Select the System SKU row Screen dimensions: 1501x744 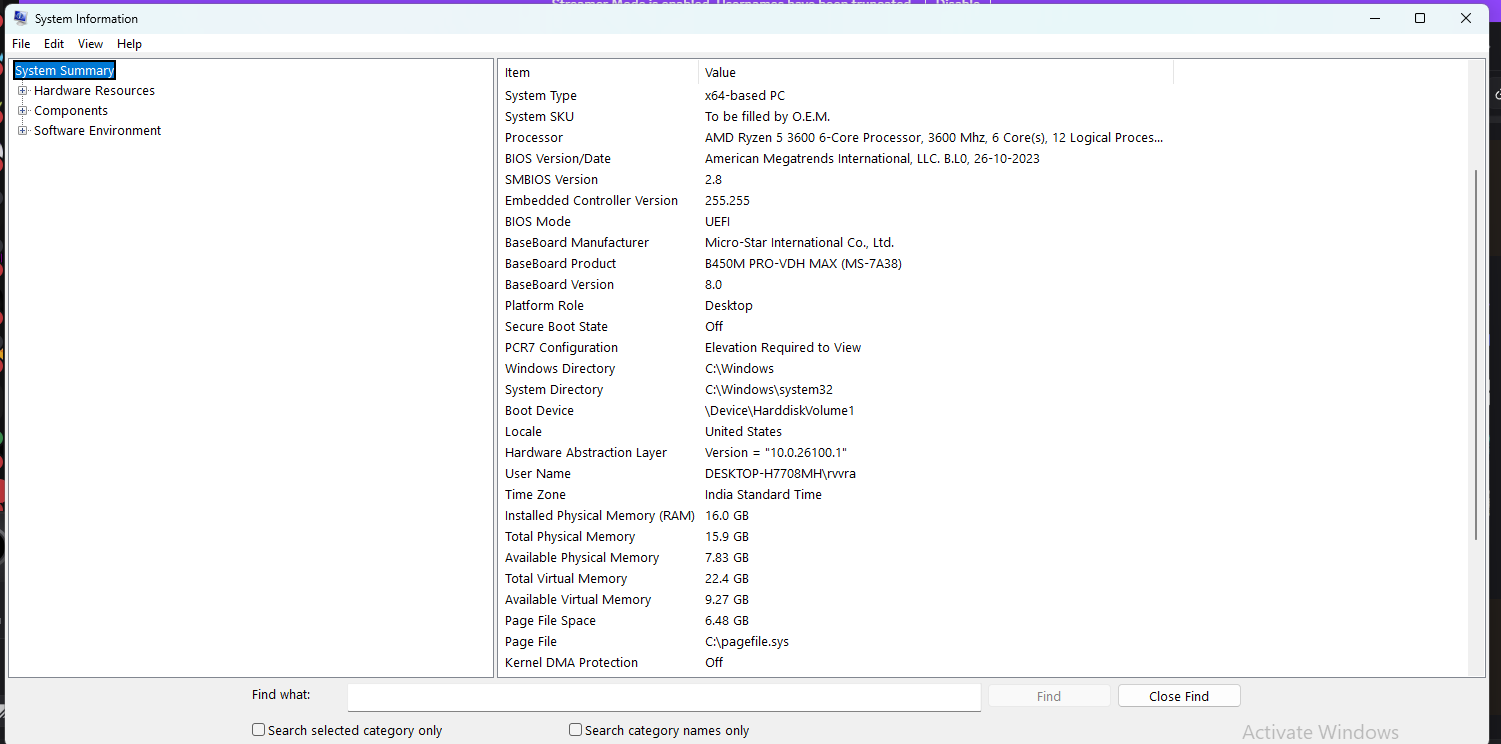835,117
